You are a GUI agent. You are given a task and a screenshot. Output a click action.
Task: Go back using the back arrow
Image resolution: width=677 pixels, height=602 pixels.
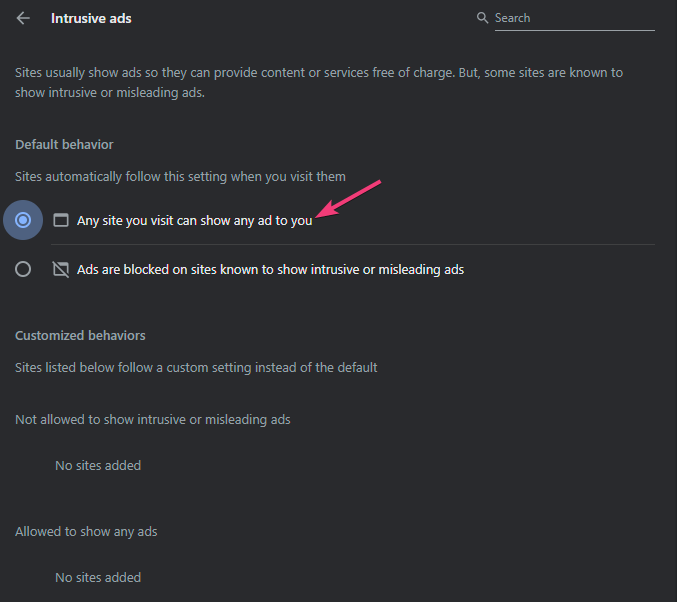pyautogui.click(x=23, y=18)
